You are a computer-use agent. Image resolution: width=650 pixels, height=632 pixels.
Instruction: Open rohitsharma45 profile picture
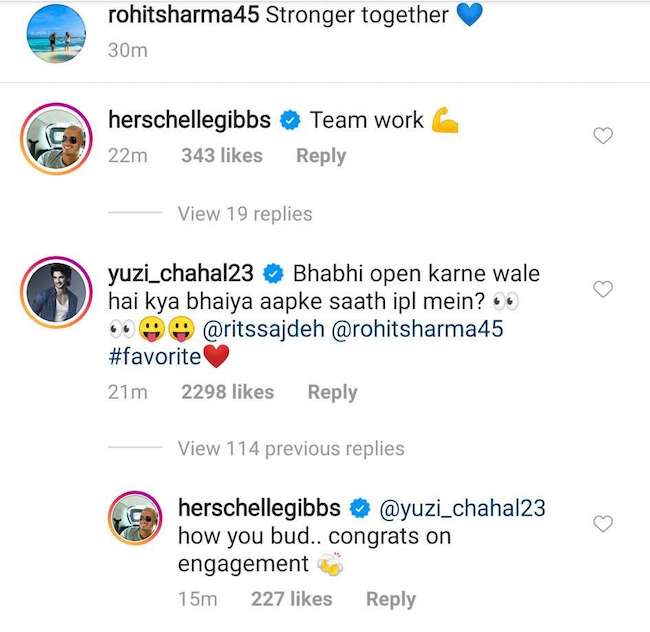57,33
